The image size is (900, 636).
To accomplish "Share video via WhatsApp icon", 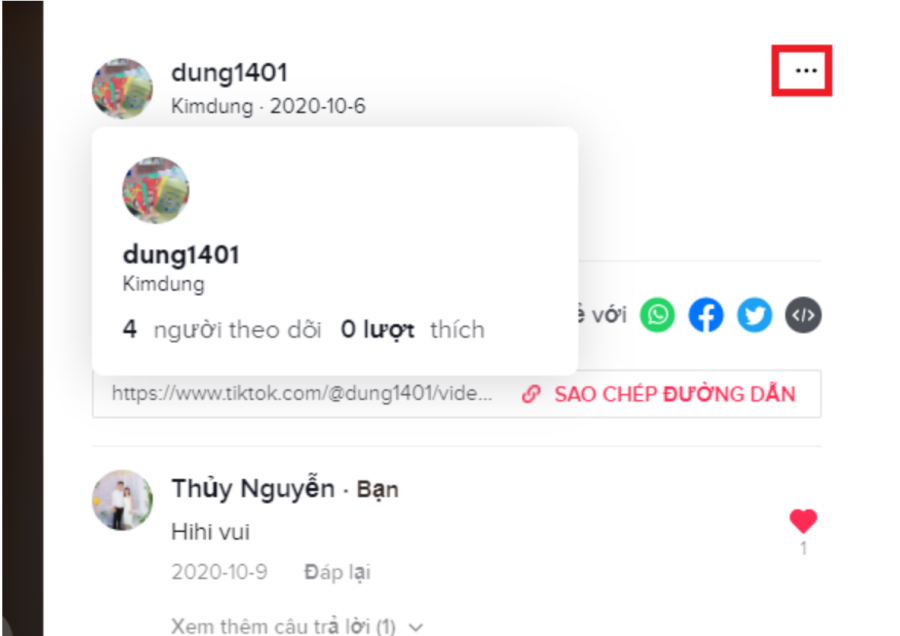I will (x=657, y=315).
